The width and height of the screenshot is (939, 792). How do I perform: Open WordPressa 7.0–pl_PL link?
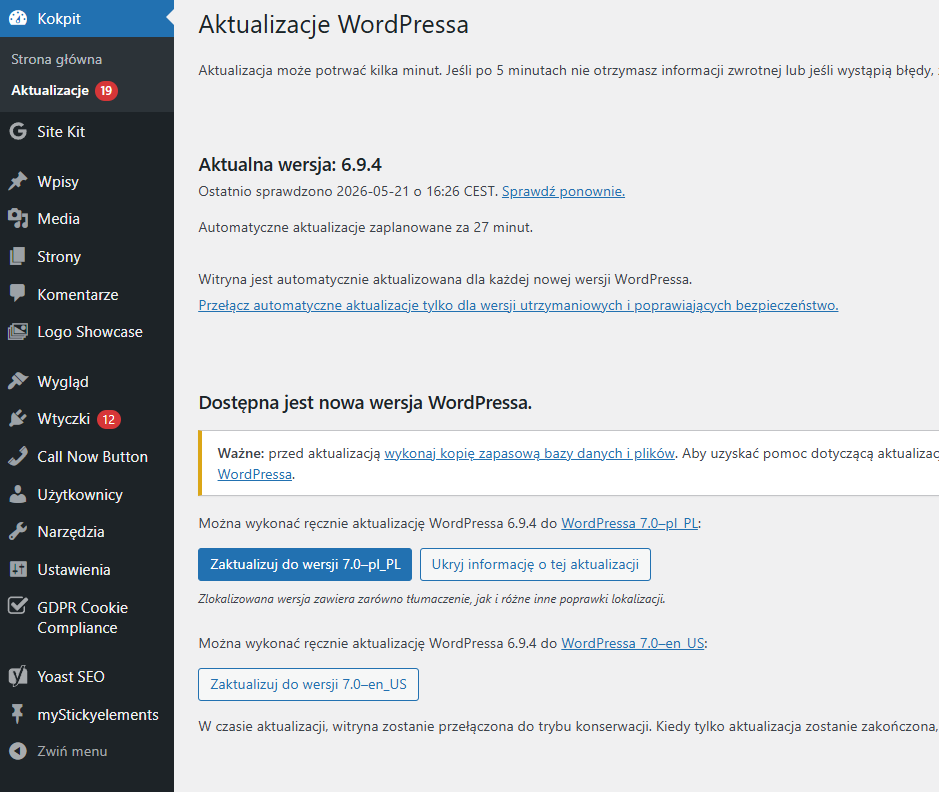[629, 523]
